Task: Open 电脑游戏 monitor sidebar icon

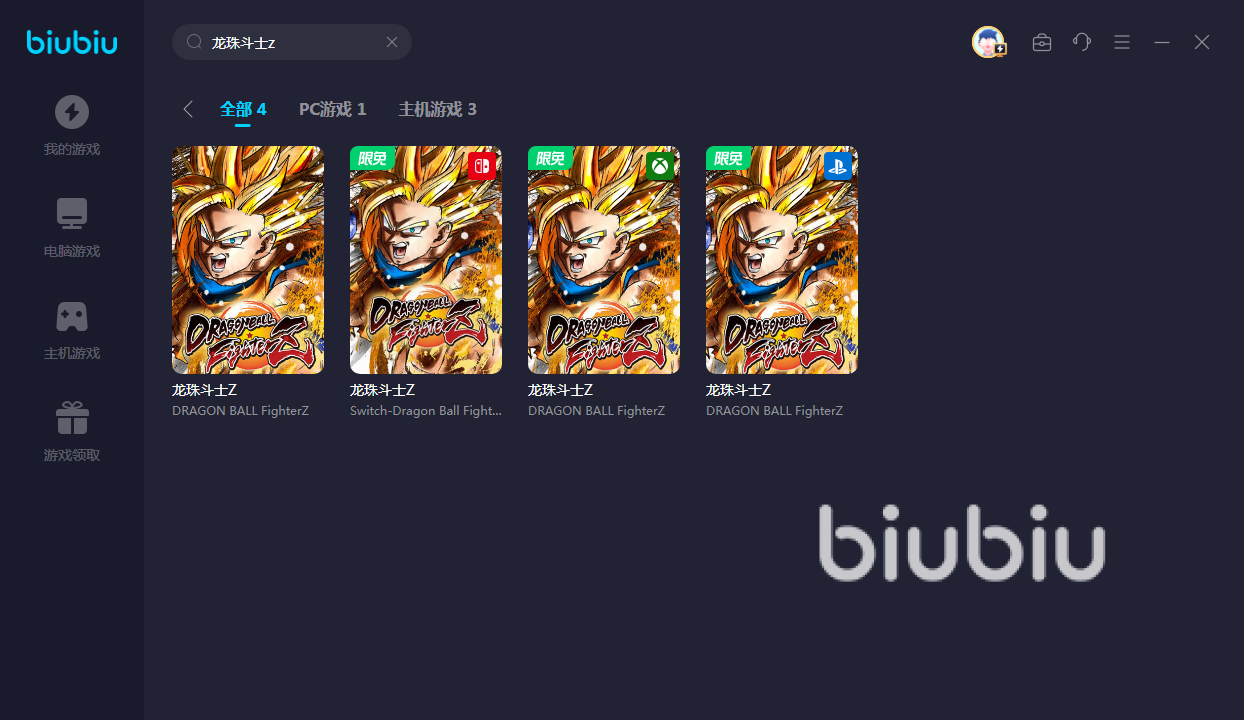Action: point(72,214)
